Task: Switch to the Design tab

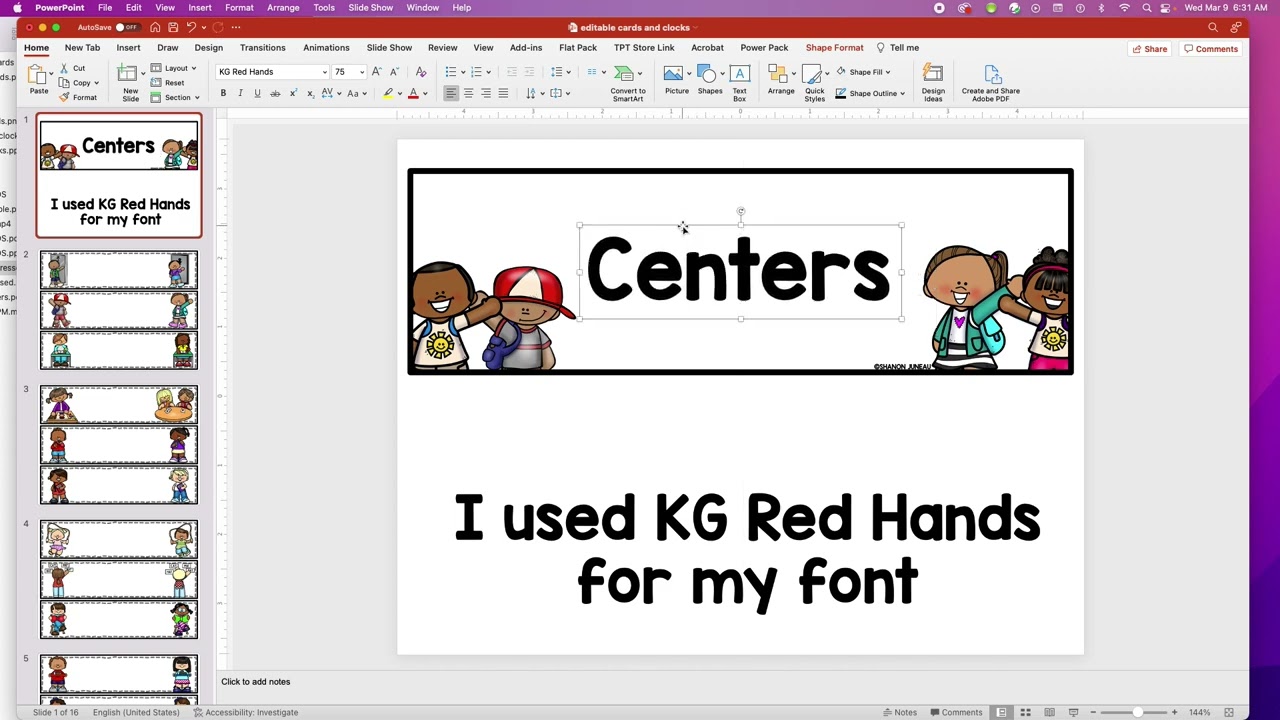Action: pyautogui.click(x=209, y=47)
